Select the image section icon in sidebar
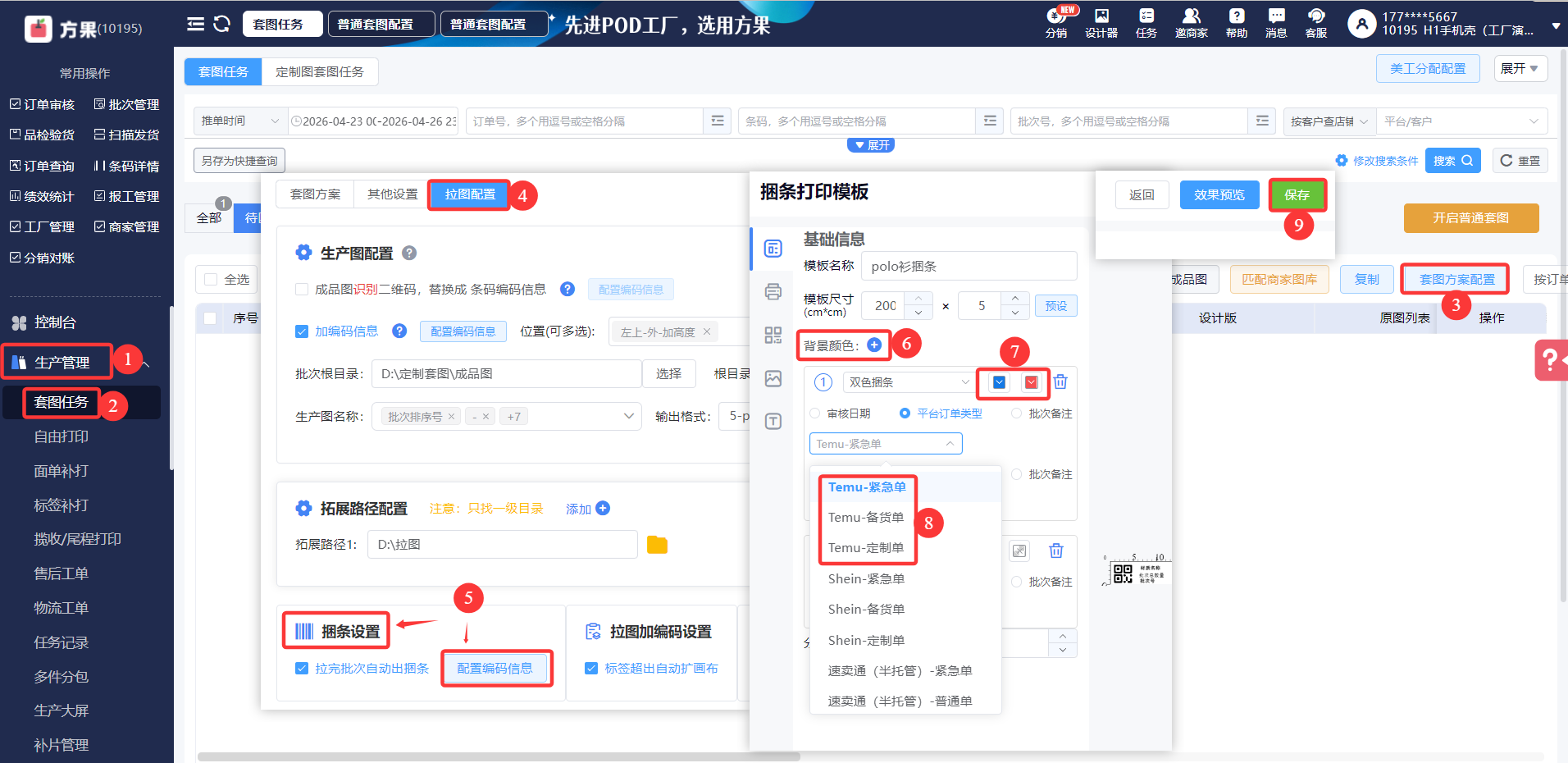 click(x=773, y=378)
